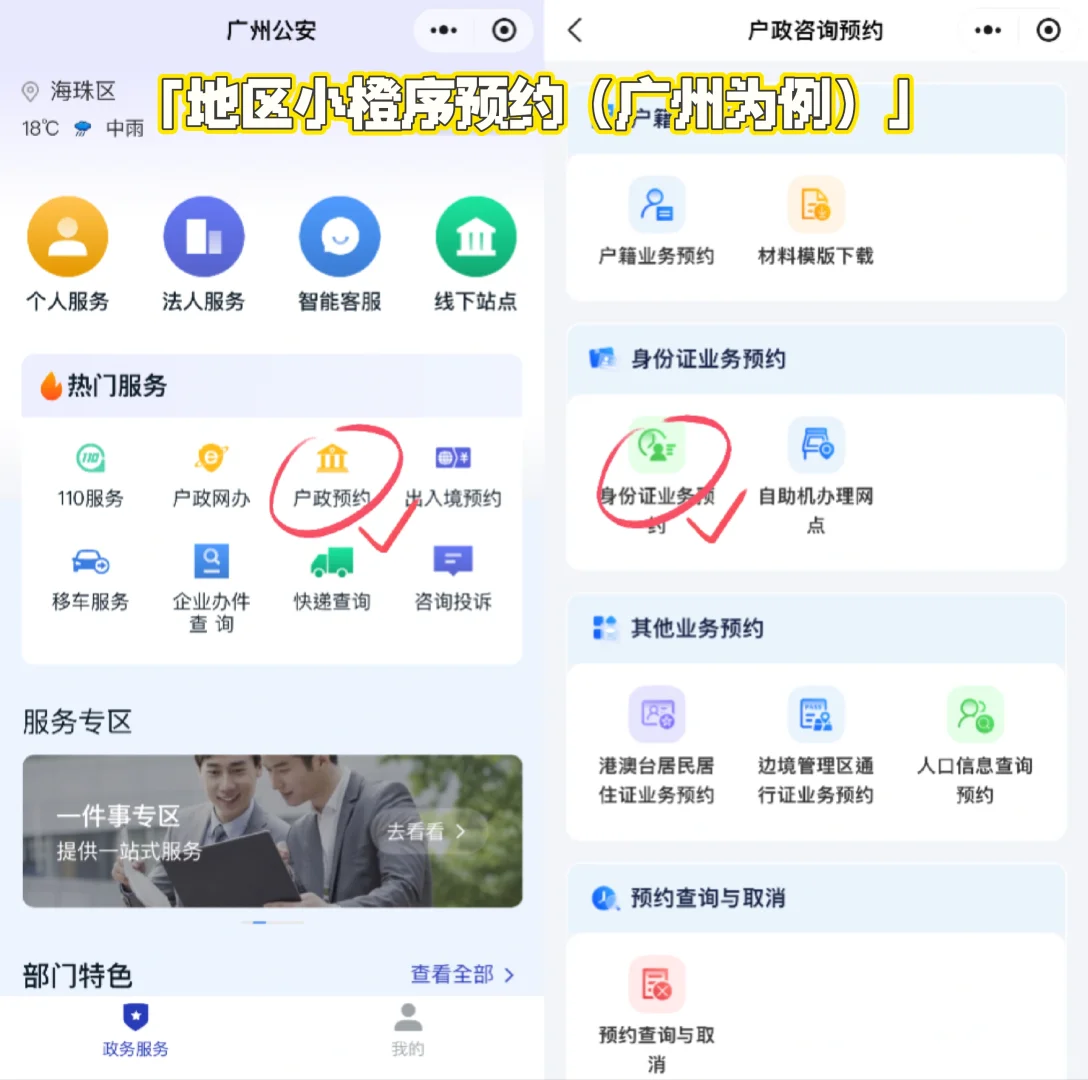Open 户政预约 appointment service
Viewport: 1088px width, 1080px height.
(x=332, y=475)
